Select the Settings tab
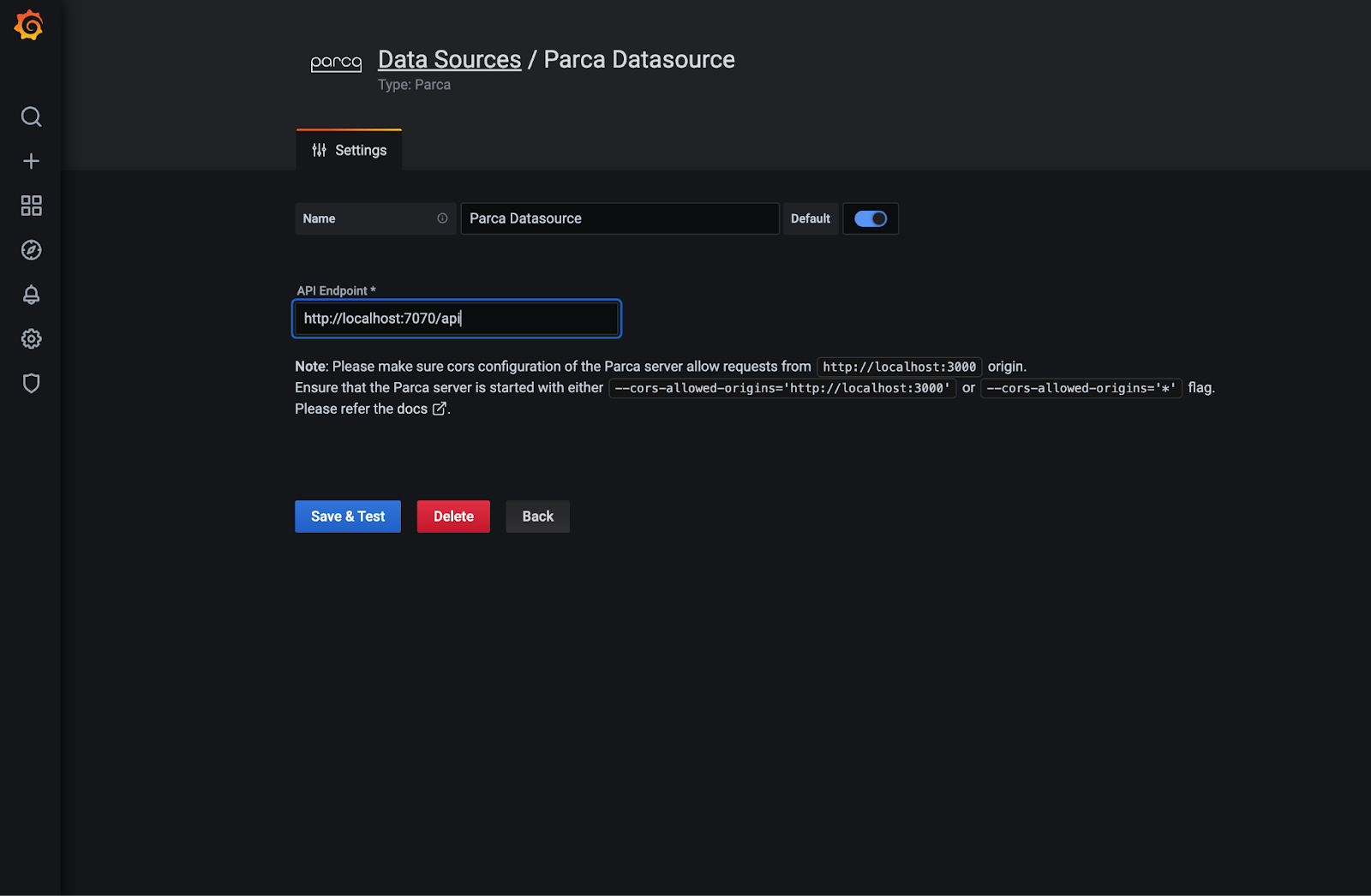 (349, 150)
